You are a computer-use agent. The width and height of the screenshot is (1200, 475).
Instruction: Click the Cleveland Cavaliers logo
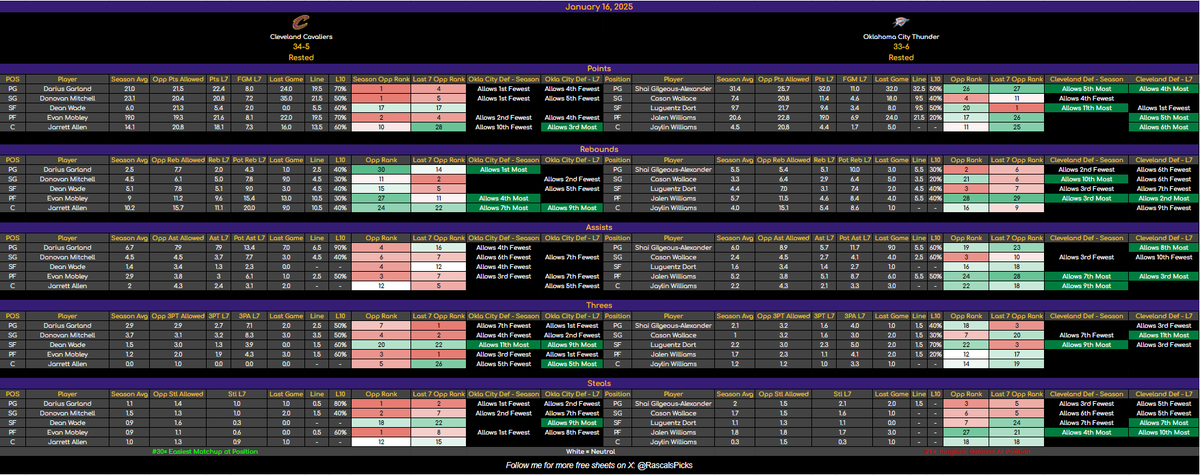tap(301, 23)
